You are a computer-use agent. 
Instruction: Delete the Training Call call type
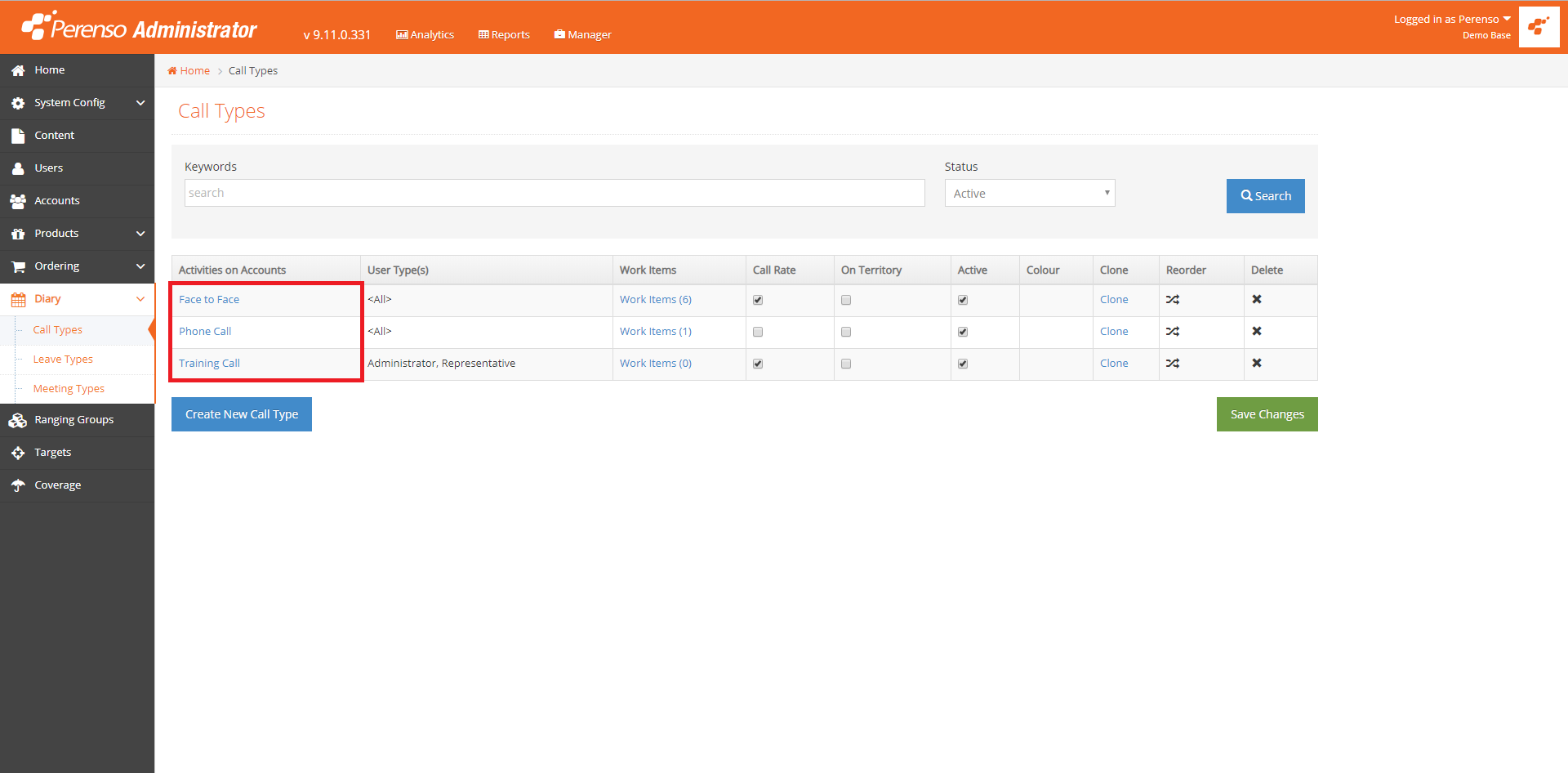pyautogui.click(x=1257, y=363)
